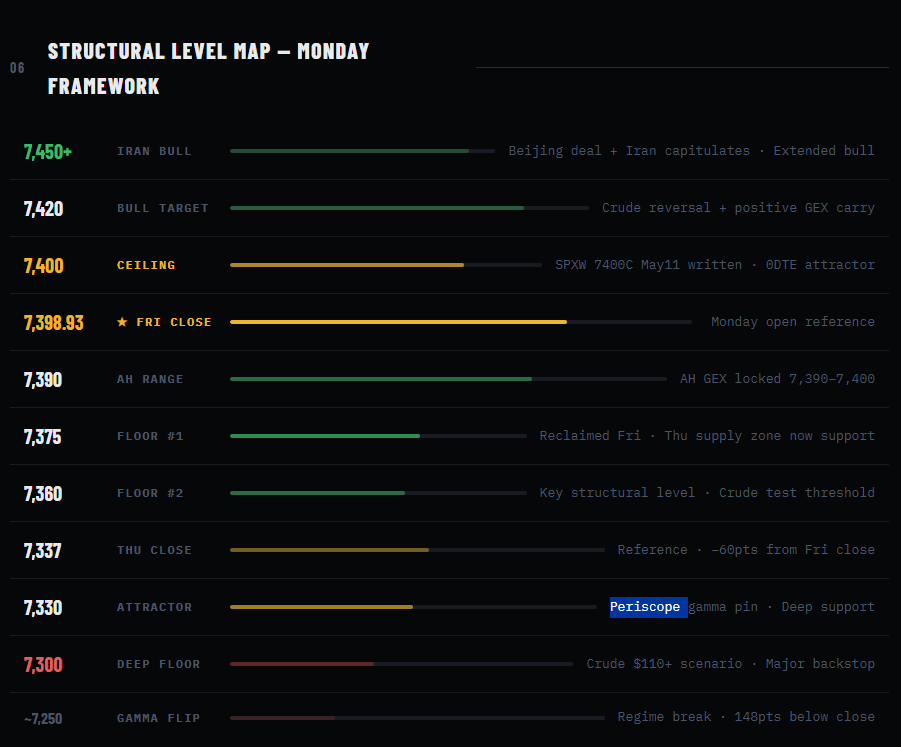Click the DEEP FLOOR red bar
The image size is (901, 747).
(401, 664)
